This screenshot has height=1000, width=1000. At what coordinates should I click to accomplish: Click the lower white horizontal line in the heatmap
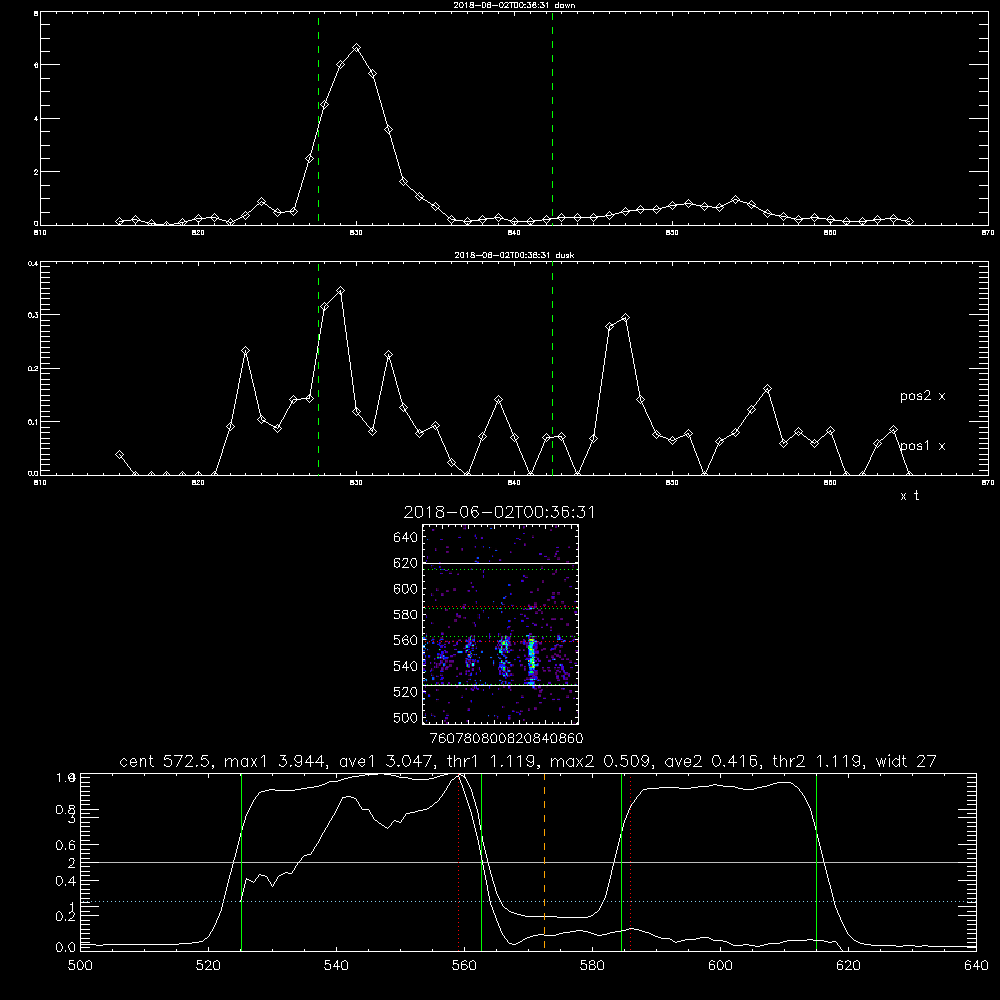click(500, 686)
